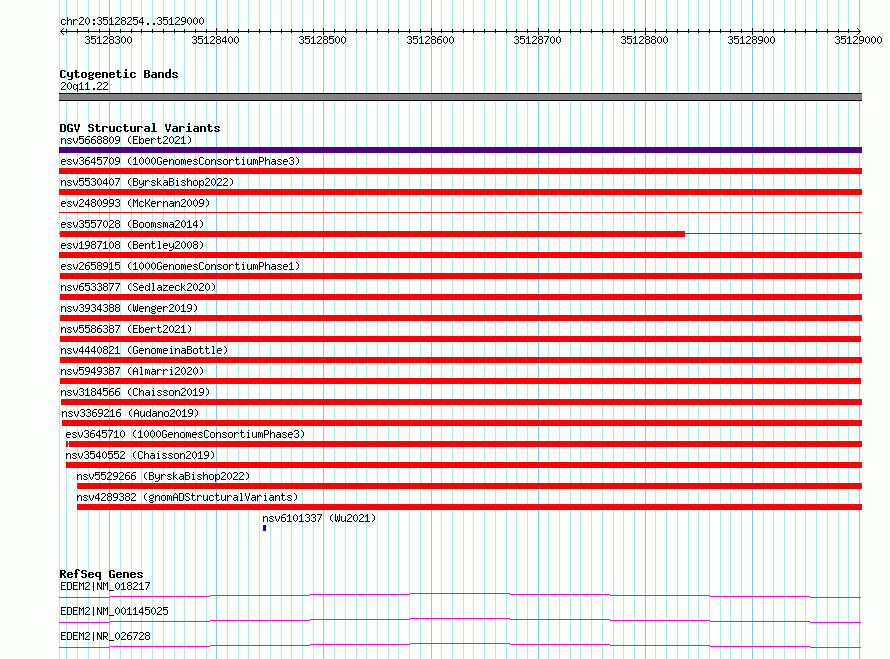The height and width of the screenshot is (659, 890).
Task: Open the nsv3369216 (Audano2019) variant label
Action: pyautogui.click(x=130, y=413)
